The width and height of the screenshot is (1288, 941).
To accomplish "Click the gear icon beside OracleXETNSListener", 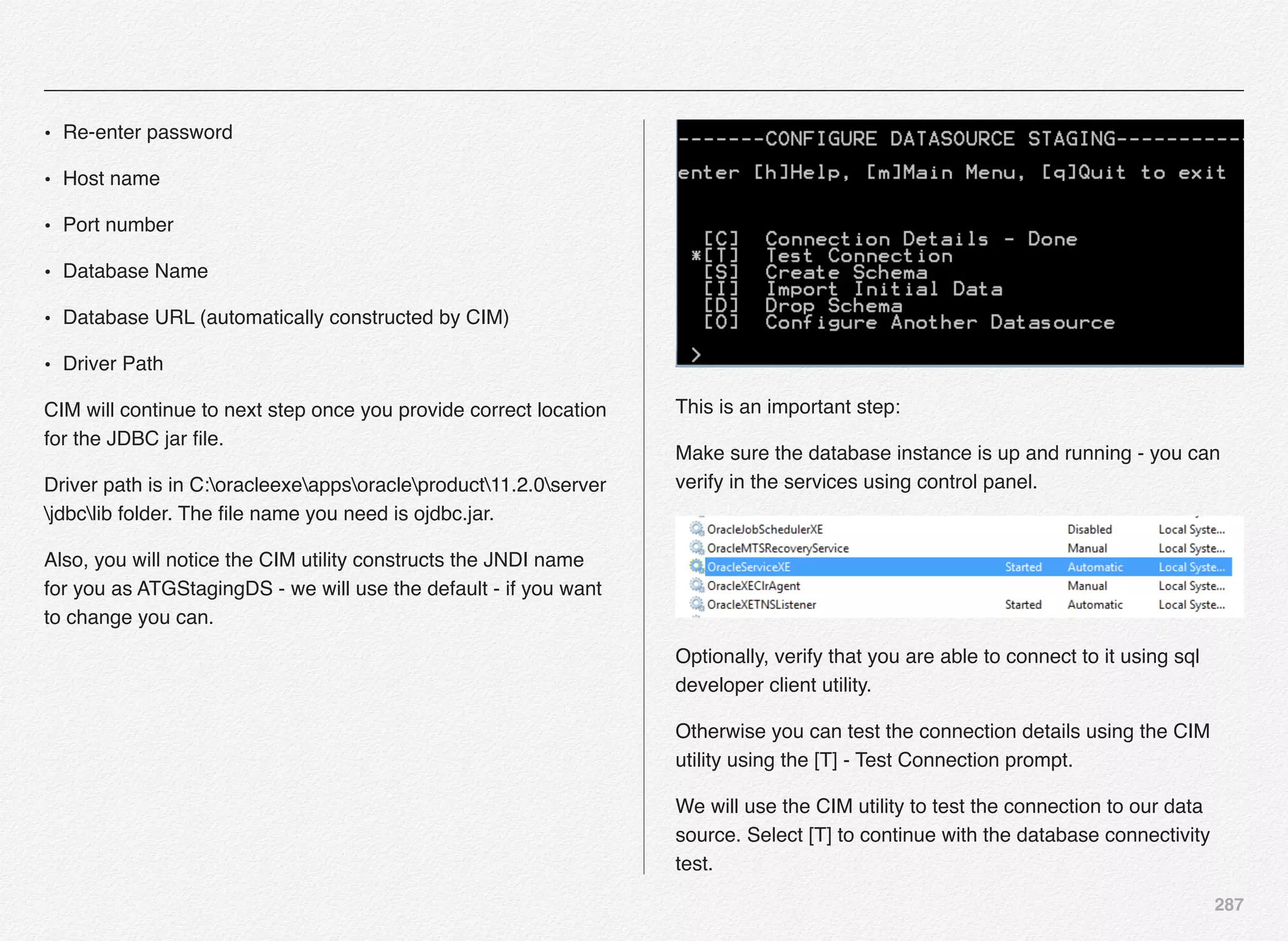I will tap(697, 604).
